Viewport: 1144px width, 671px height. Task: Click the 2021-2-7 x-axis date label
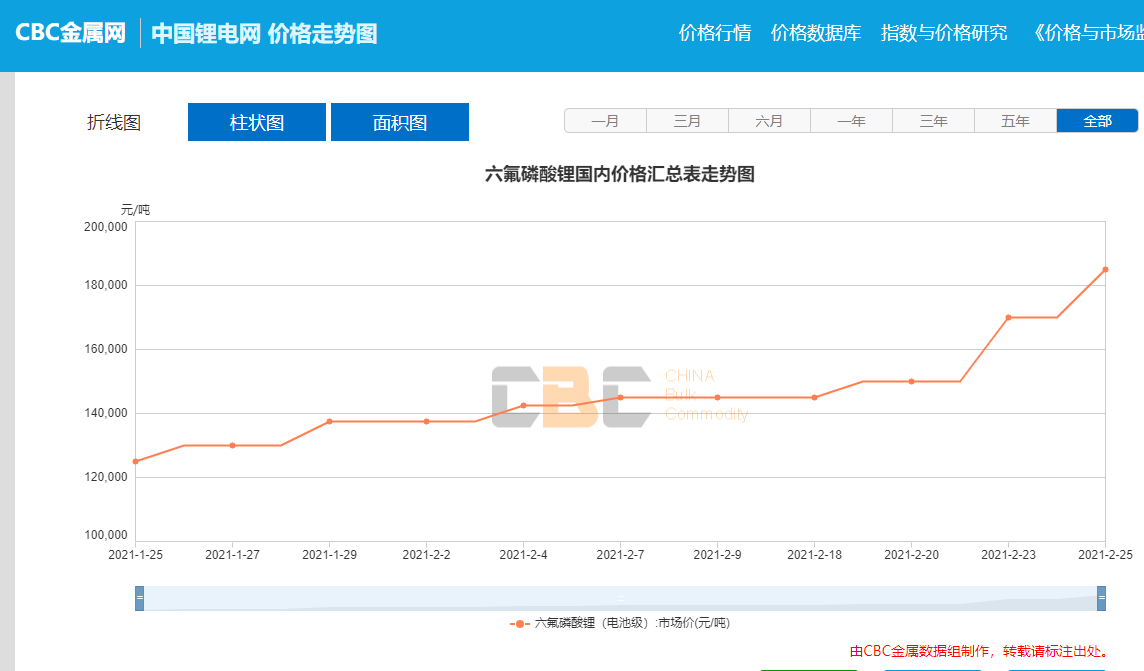click(620, 555)
